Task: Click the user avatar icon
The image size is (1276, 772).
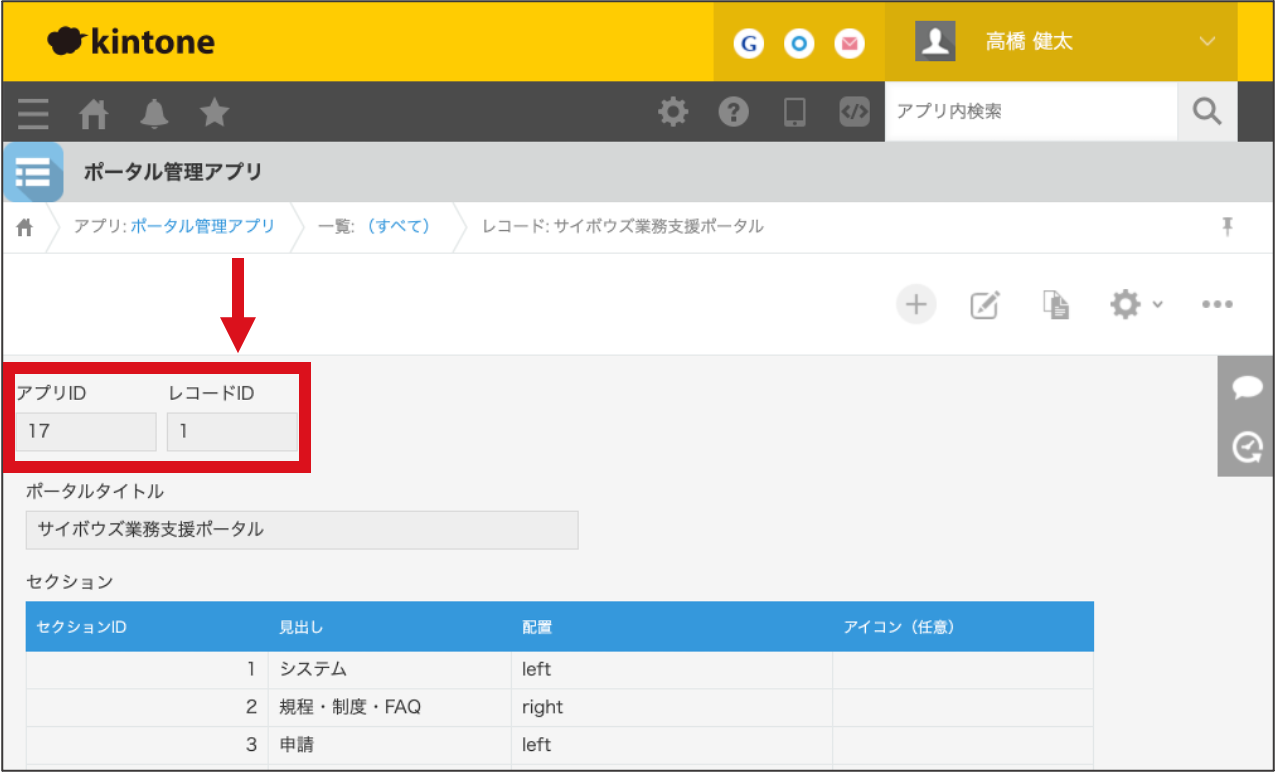Action: [935, 41]
